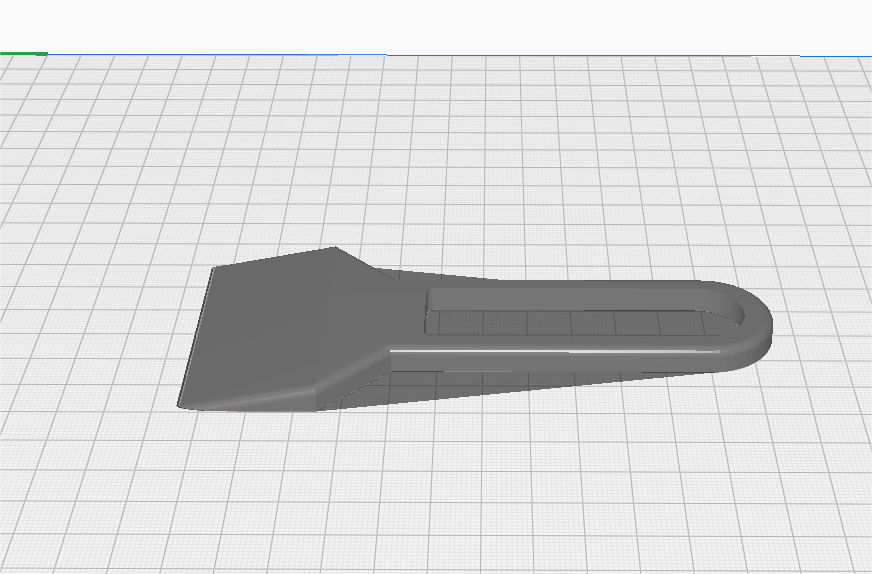The height and width of the screenshot is (574, 872).
Task: Click empty build plate grid left of model
Action: pyautogui.click(x=90, y=330)
